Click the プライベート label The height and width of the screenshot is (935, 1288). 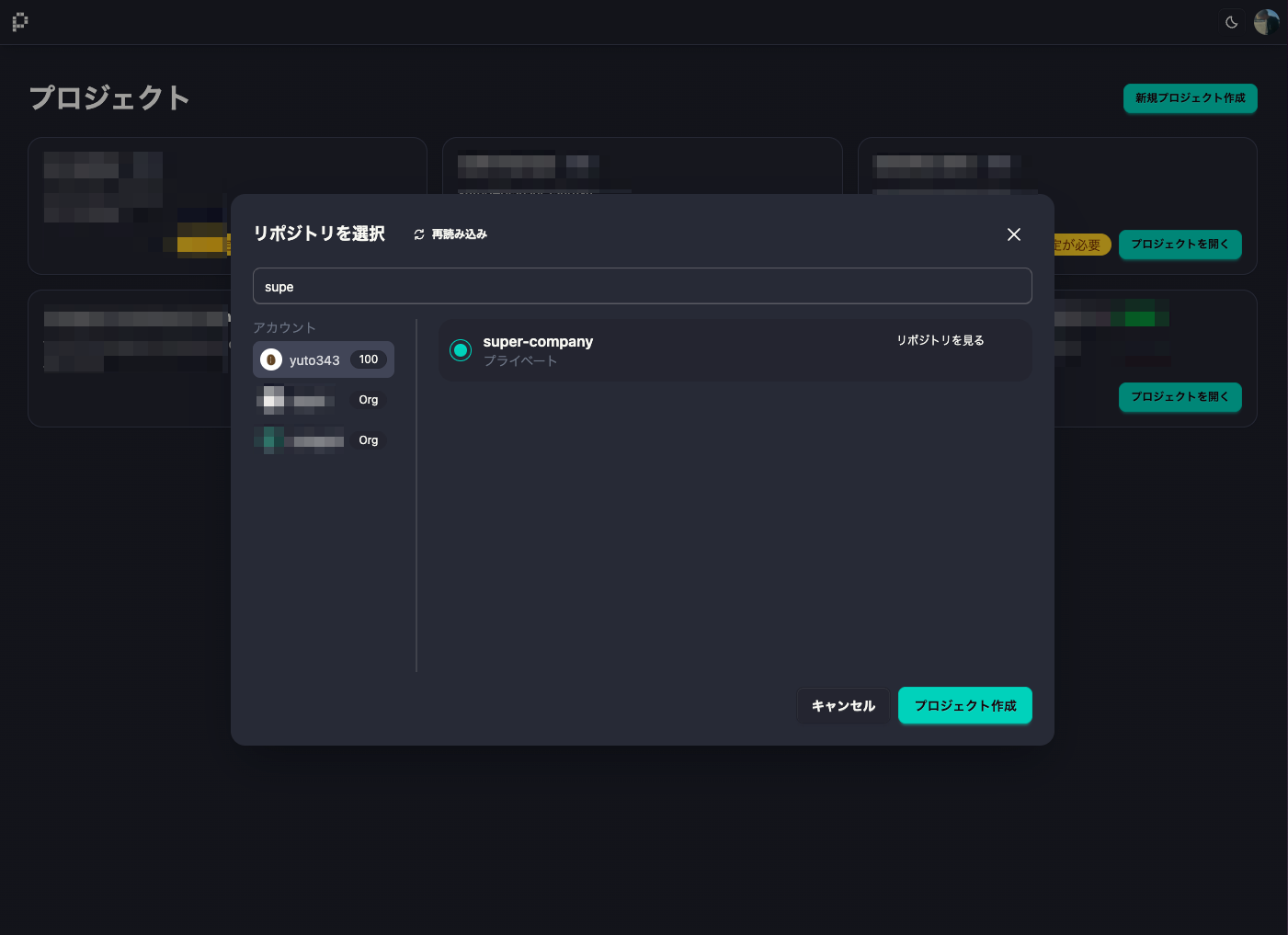[x=520, y=361]
